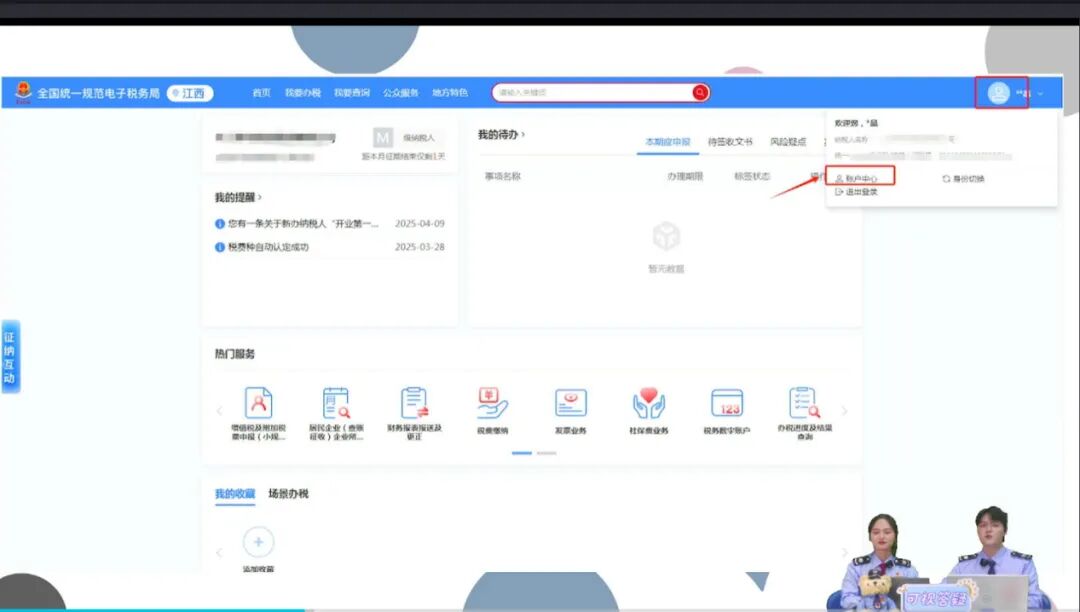The height and width of the screenshot is (612, 1080).
Task: Click the tax bureau emblem logo
Action: click(23, 92)
